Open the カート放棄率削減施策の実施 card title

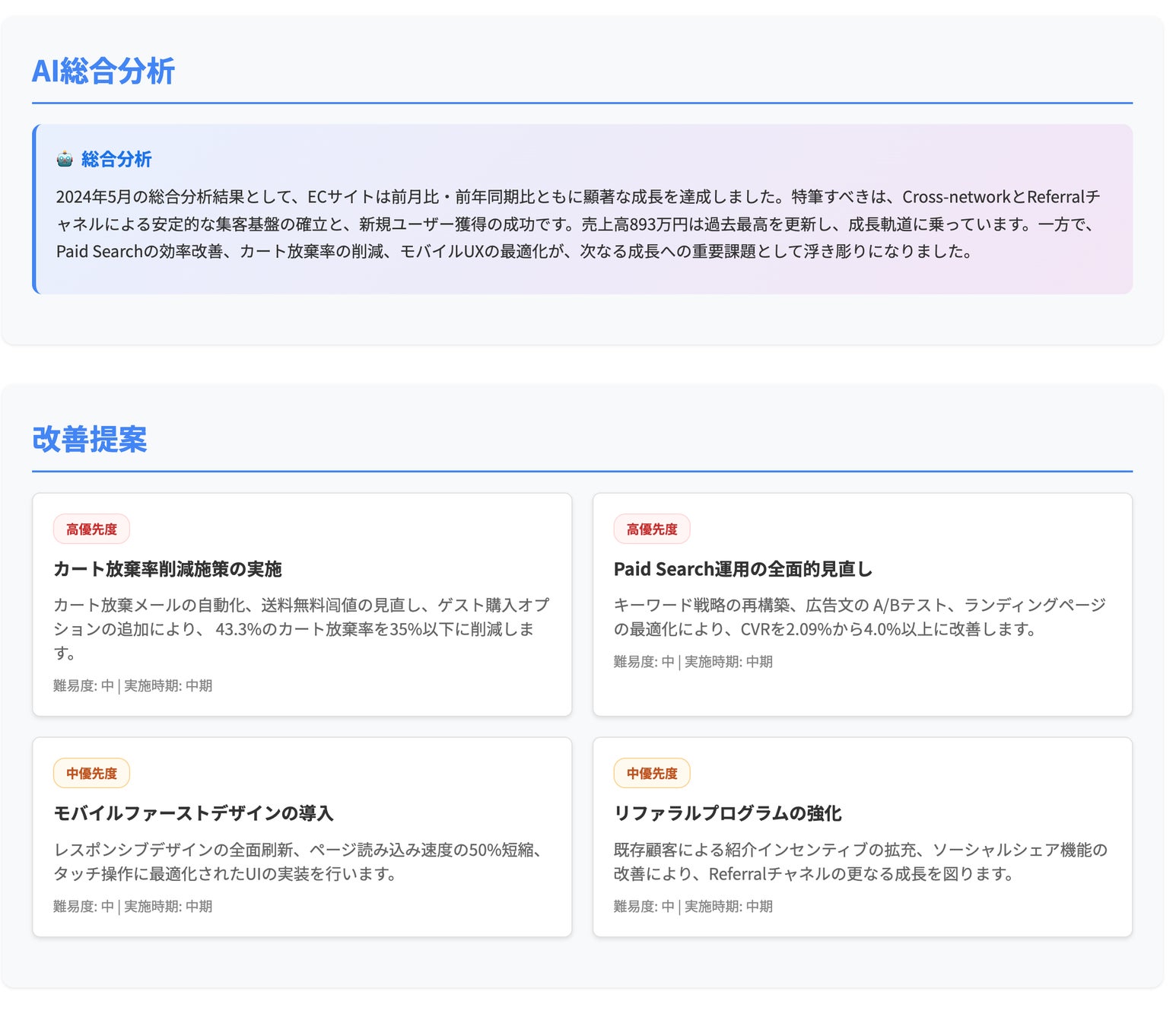coord(167,569)
